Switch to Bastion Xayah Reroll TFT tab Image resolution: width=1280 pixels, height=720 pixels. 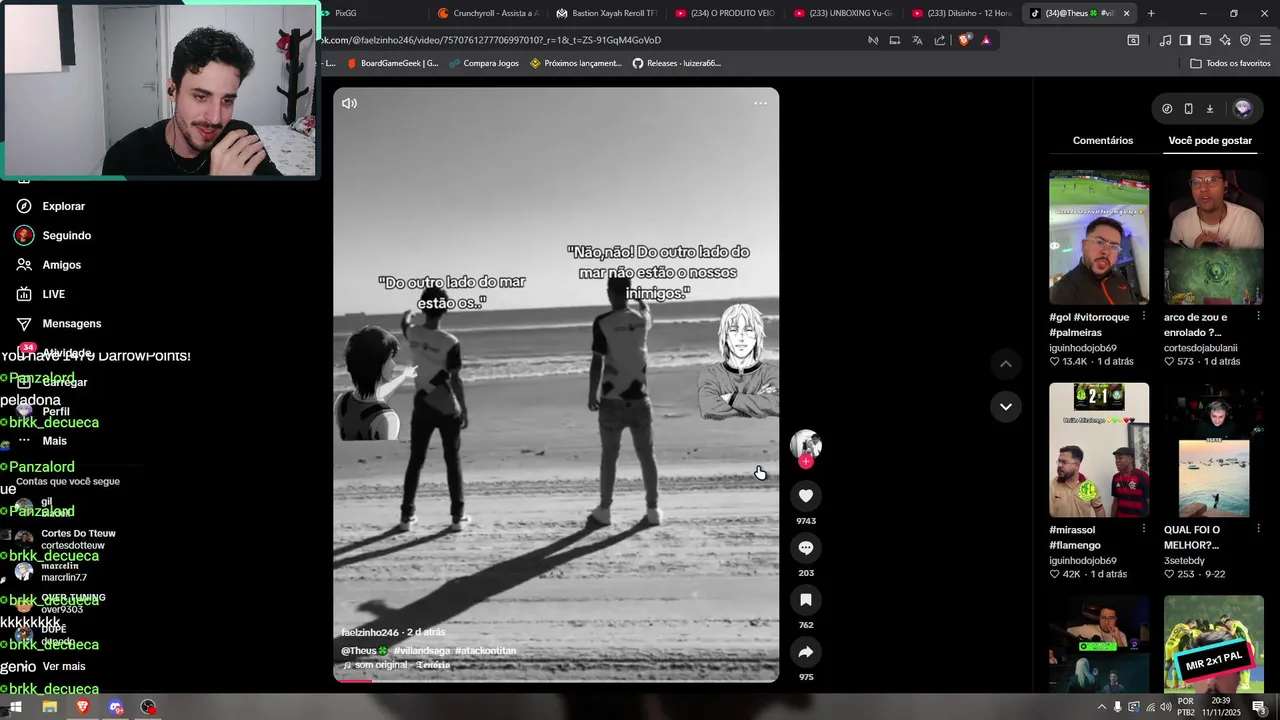[x=606, y=13]
